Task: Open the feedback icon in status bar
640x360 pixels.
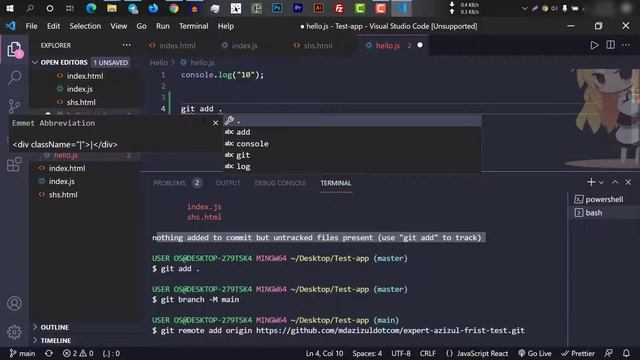Action: [609, 353]
